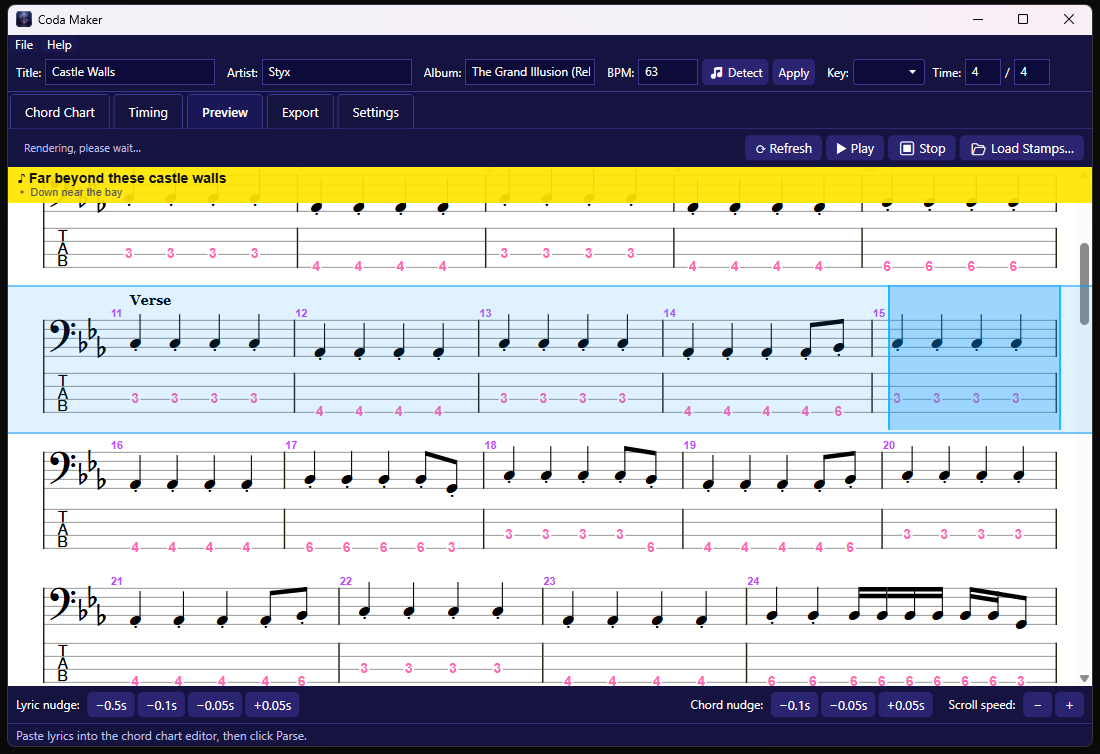Click measure number 18

click(490, 445)
